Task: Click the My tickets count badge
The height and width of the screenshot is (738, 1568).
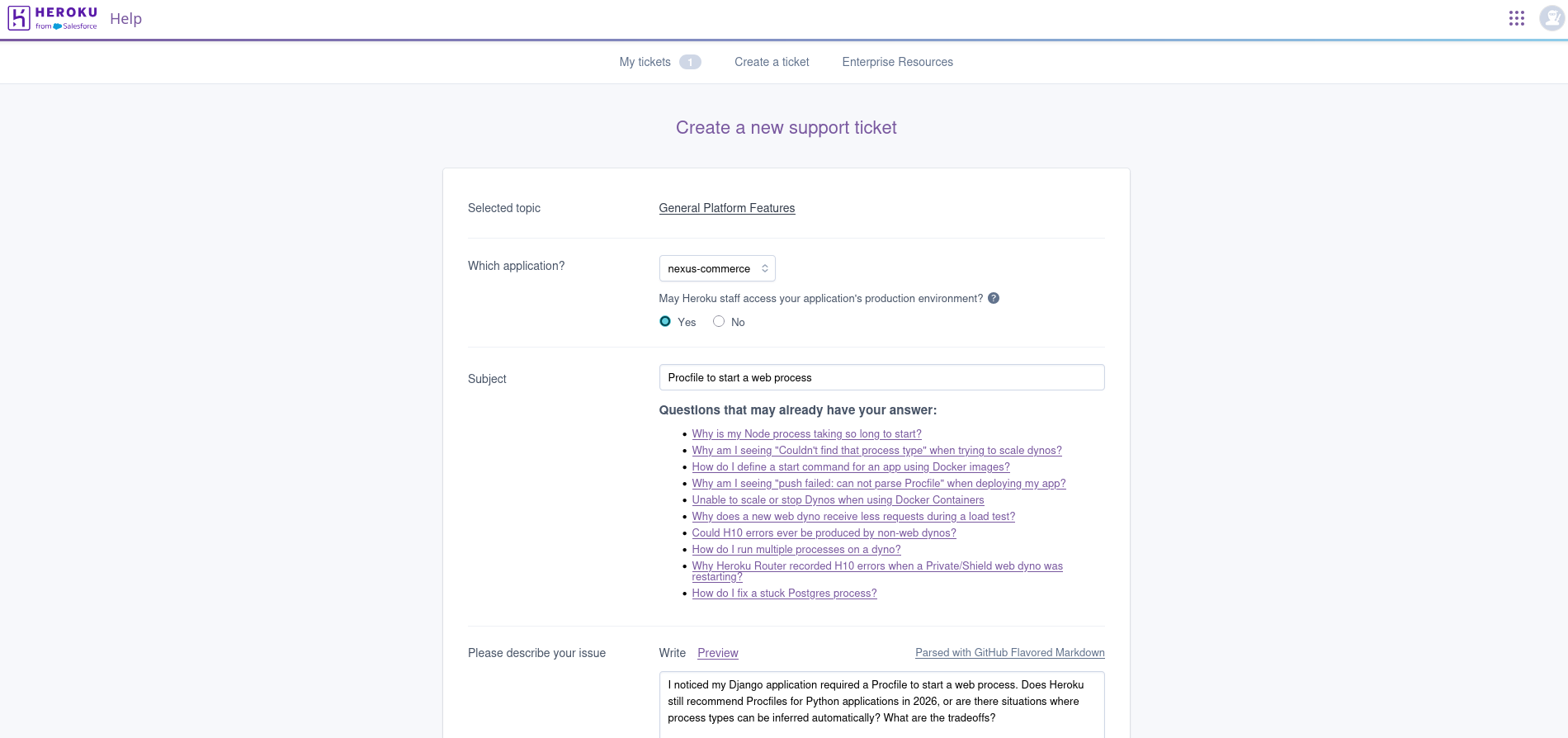Action: click(690, 62)
